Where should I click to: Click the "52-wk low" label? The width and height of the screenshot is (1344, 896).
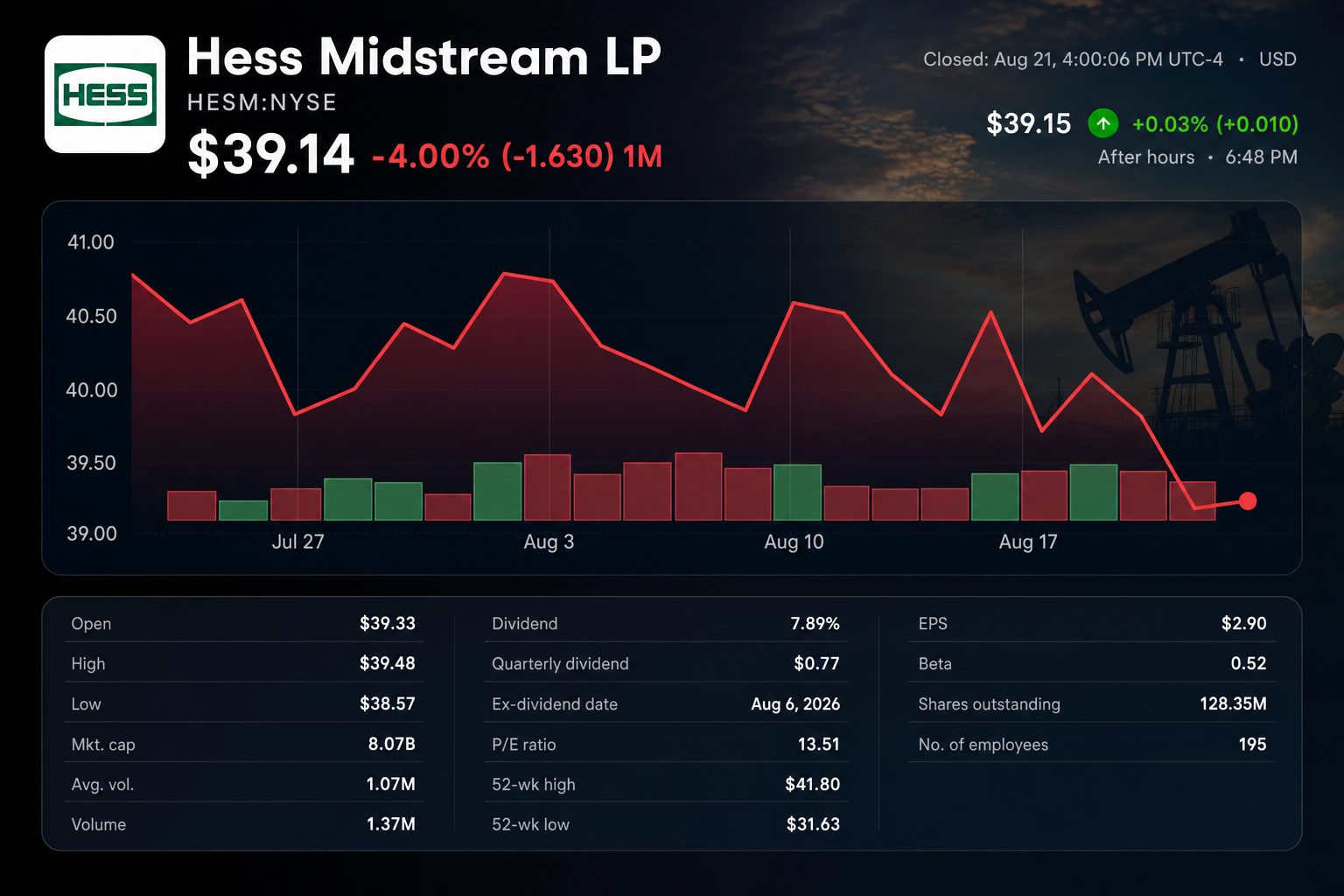pos(530,825)
